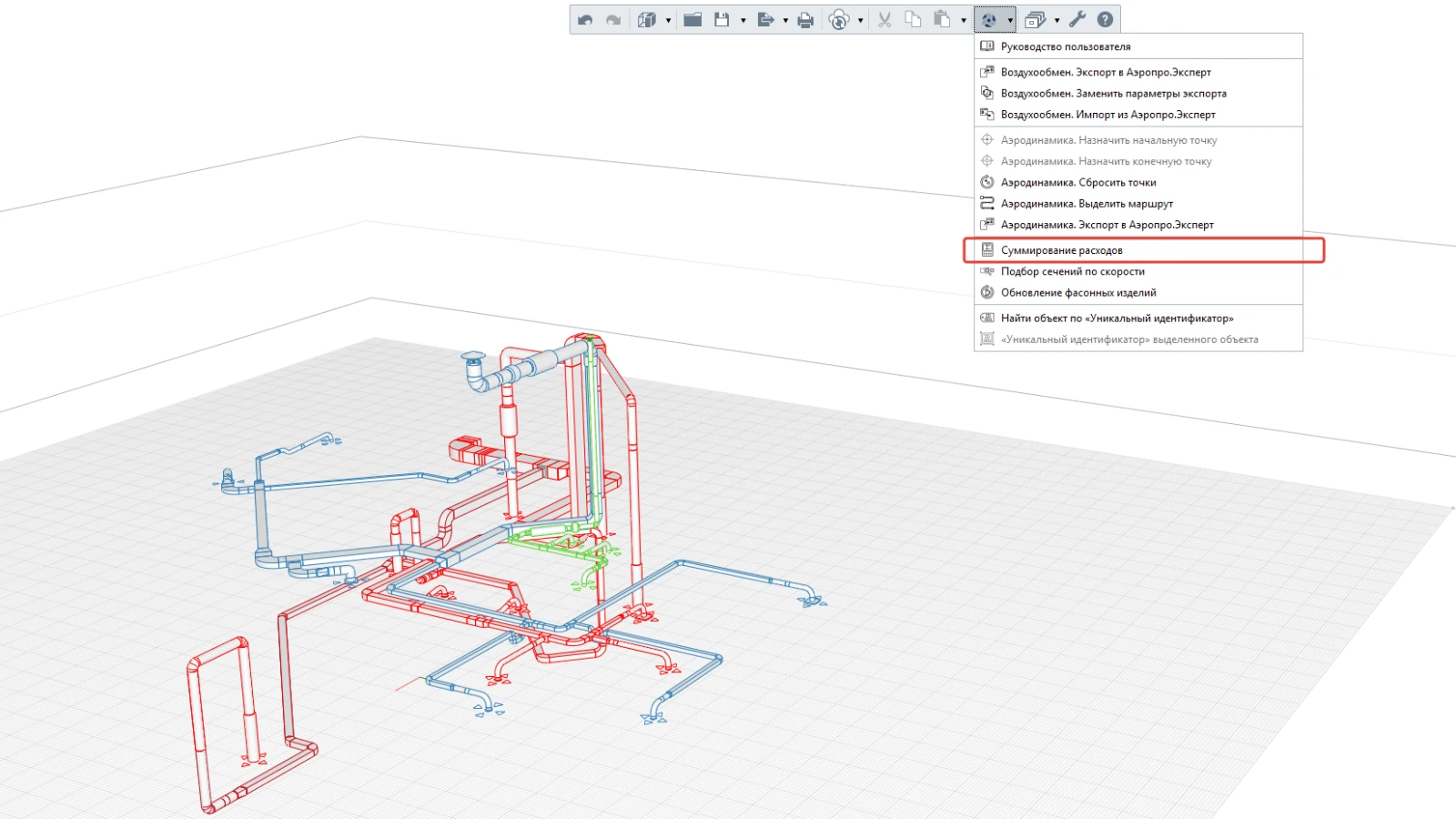The image size is (1456, 819).
Task: Open settings with the wrench icon
Action: point(1077,19)
